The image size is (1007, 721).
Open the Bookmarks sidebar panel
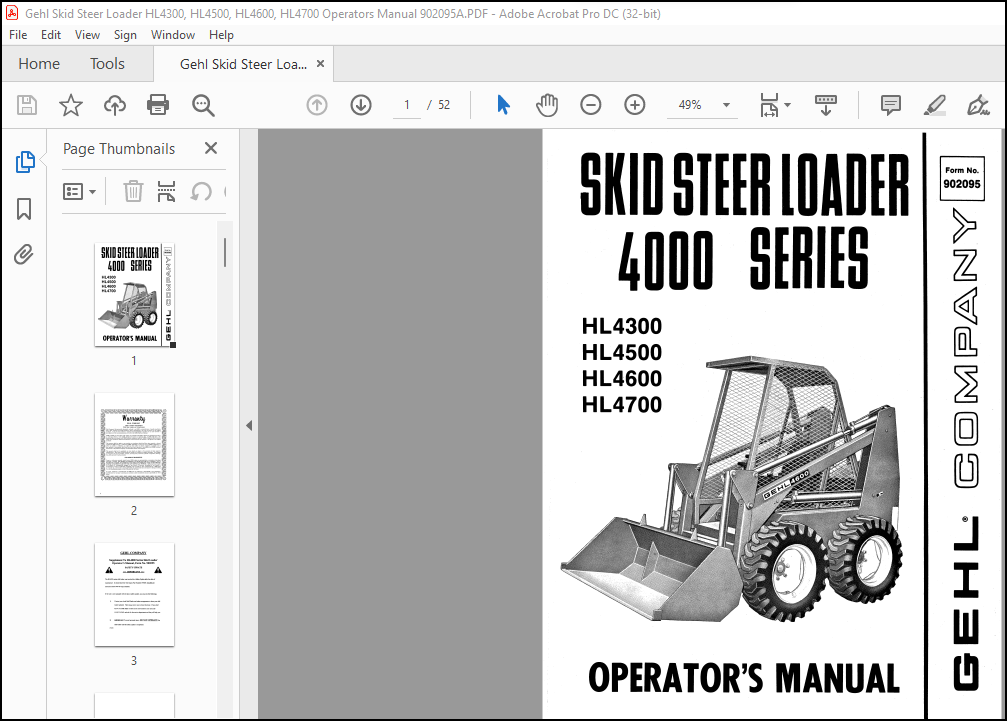pyautogui.click(x=24, y=209)
